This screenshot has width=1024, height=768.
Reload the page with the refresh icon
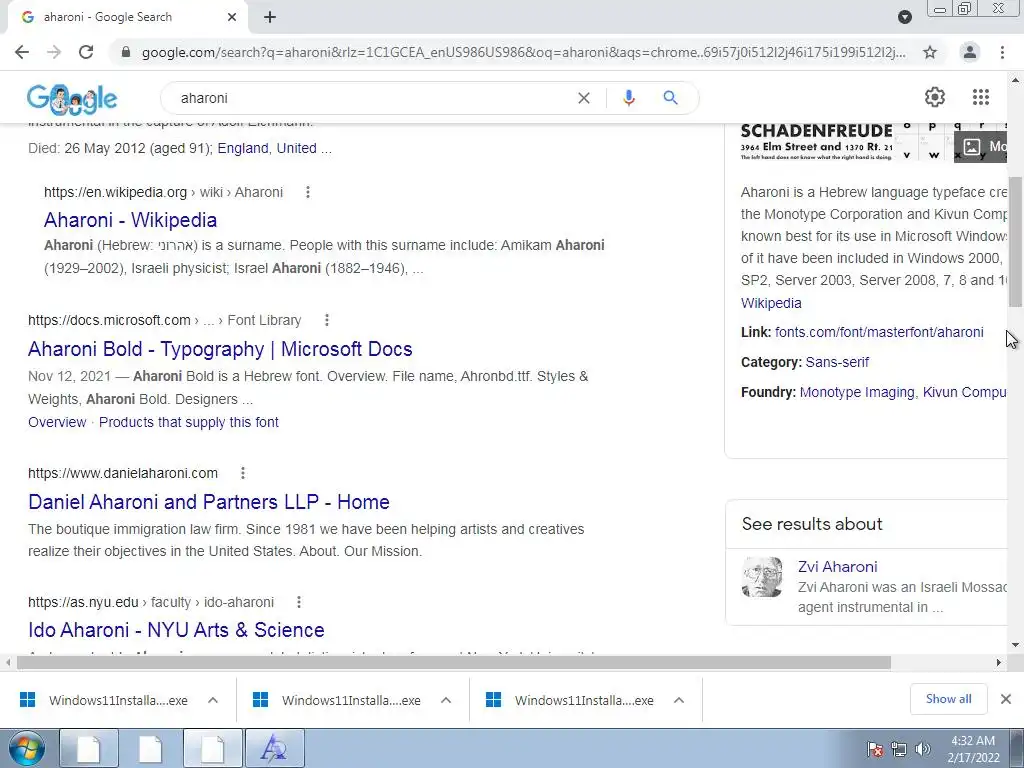86,52
